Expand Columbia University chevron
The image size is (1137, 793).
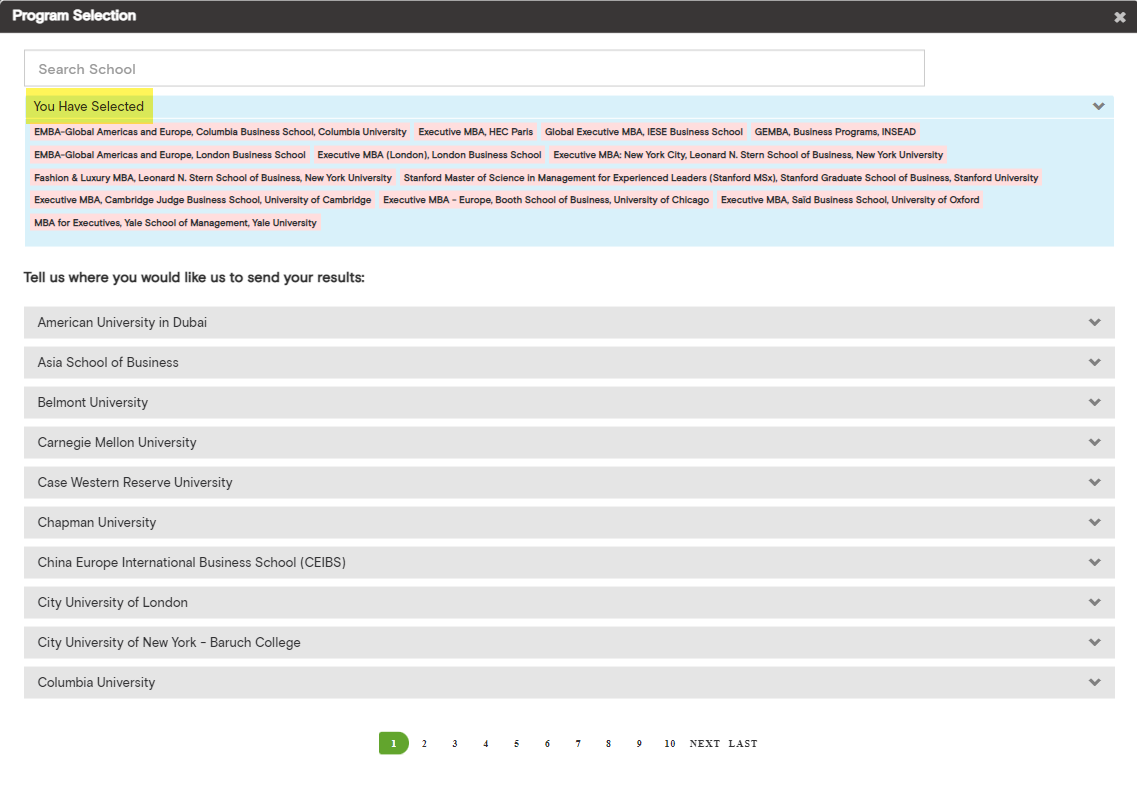[x=1094, y=682]
